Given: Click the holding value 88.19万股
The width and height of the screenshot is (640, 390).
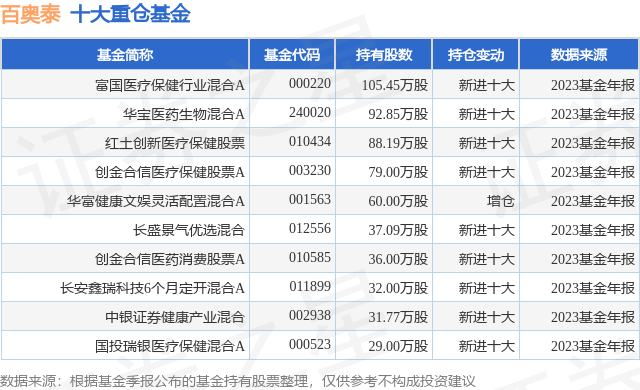Looking at the screenshot, I should pyautogui.click(x=398, y=143).
